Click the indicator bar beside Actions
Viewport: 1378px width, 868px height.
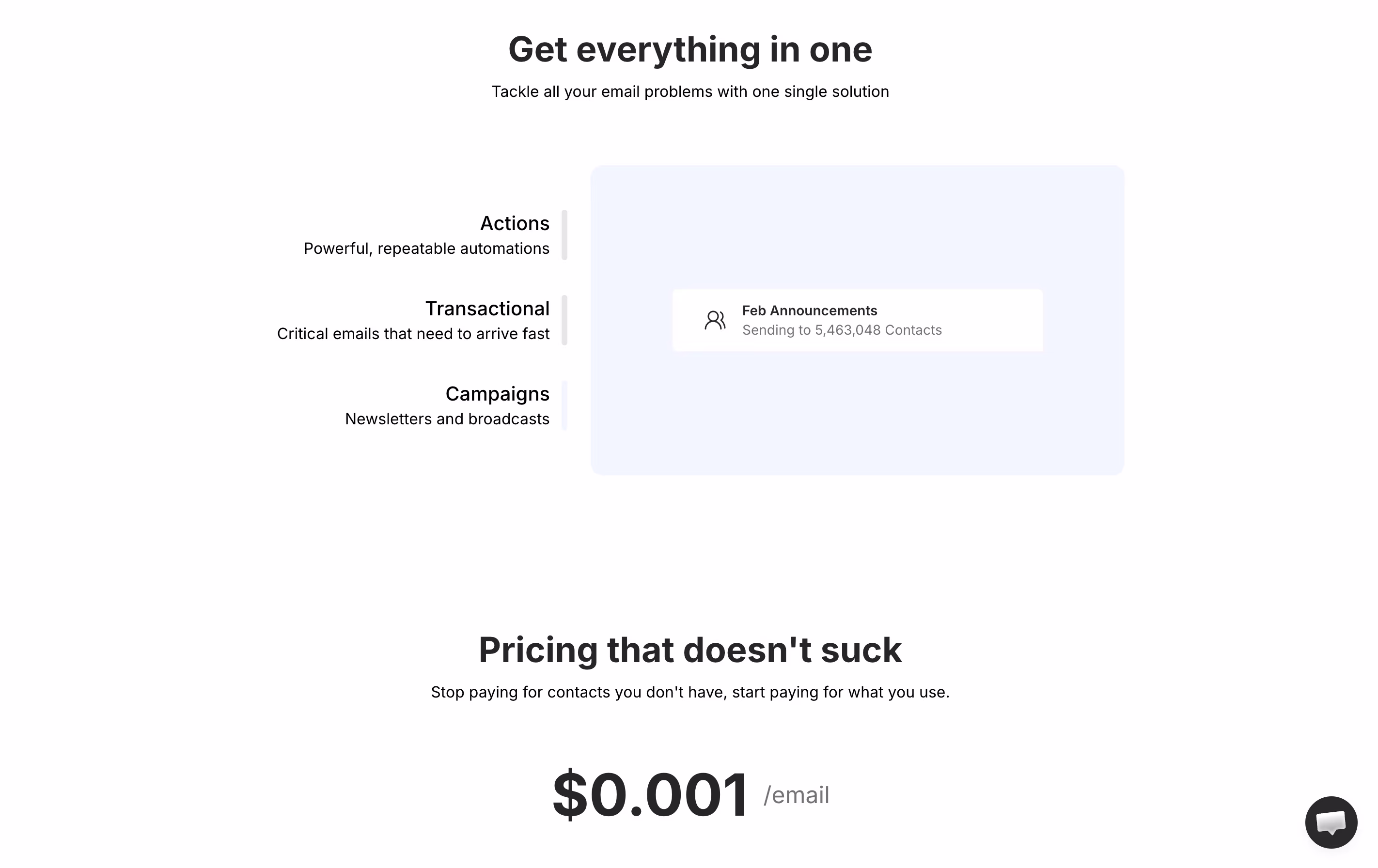(564, 234)
